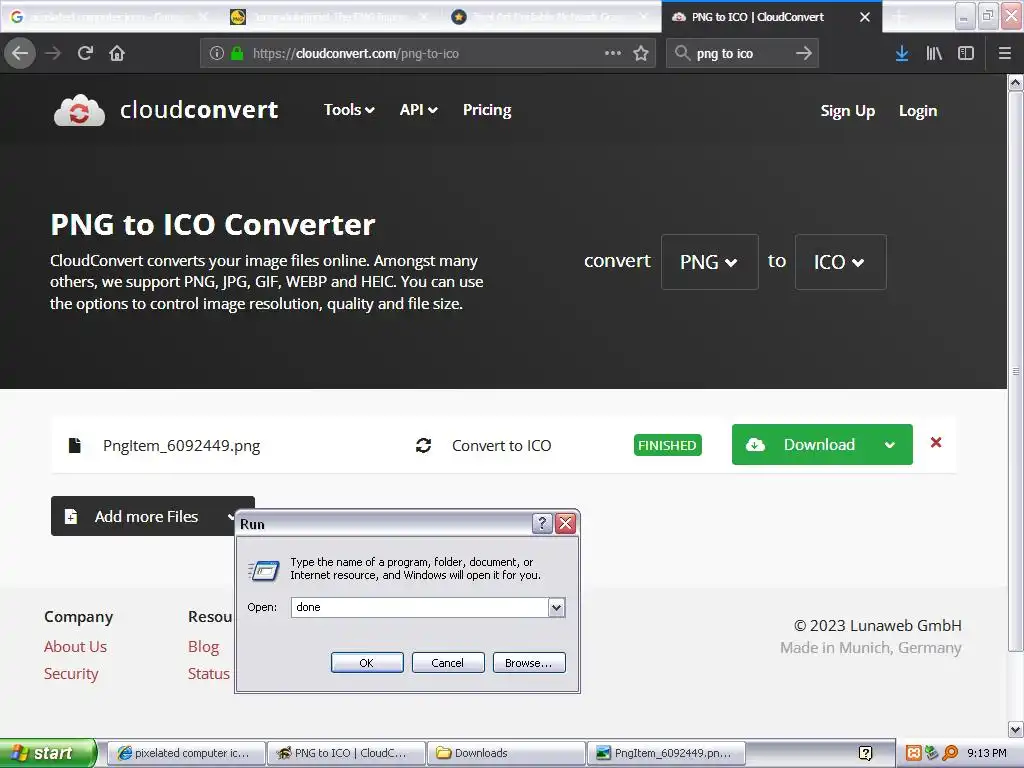Close the Run dialog with red X
The image size is (1024, 768).
[566, 523]
